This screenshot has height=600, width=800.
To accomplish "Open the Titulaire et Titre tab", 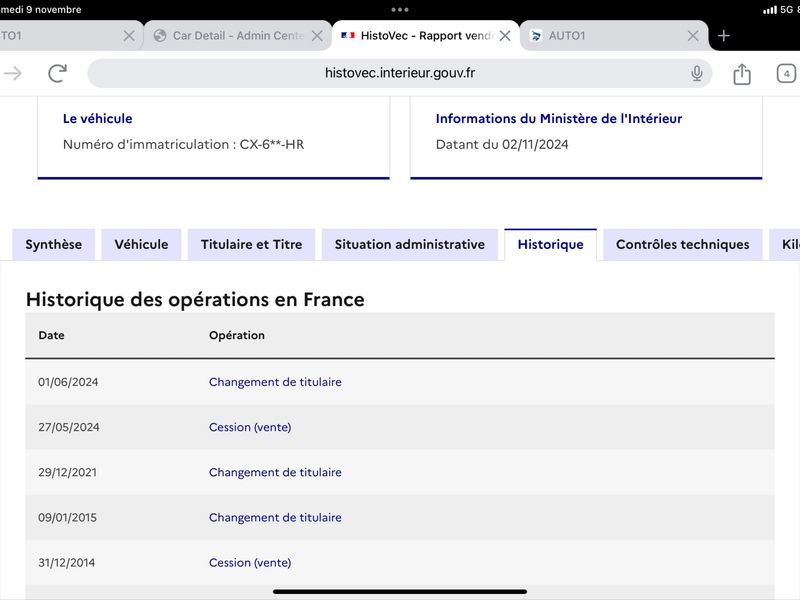I will (252, 244).
